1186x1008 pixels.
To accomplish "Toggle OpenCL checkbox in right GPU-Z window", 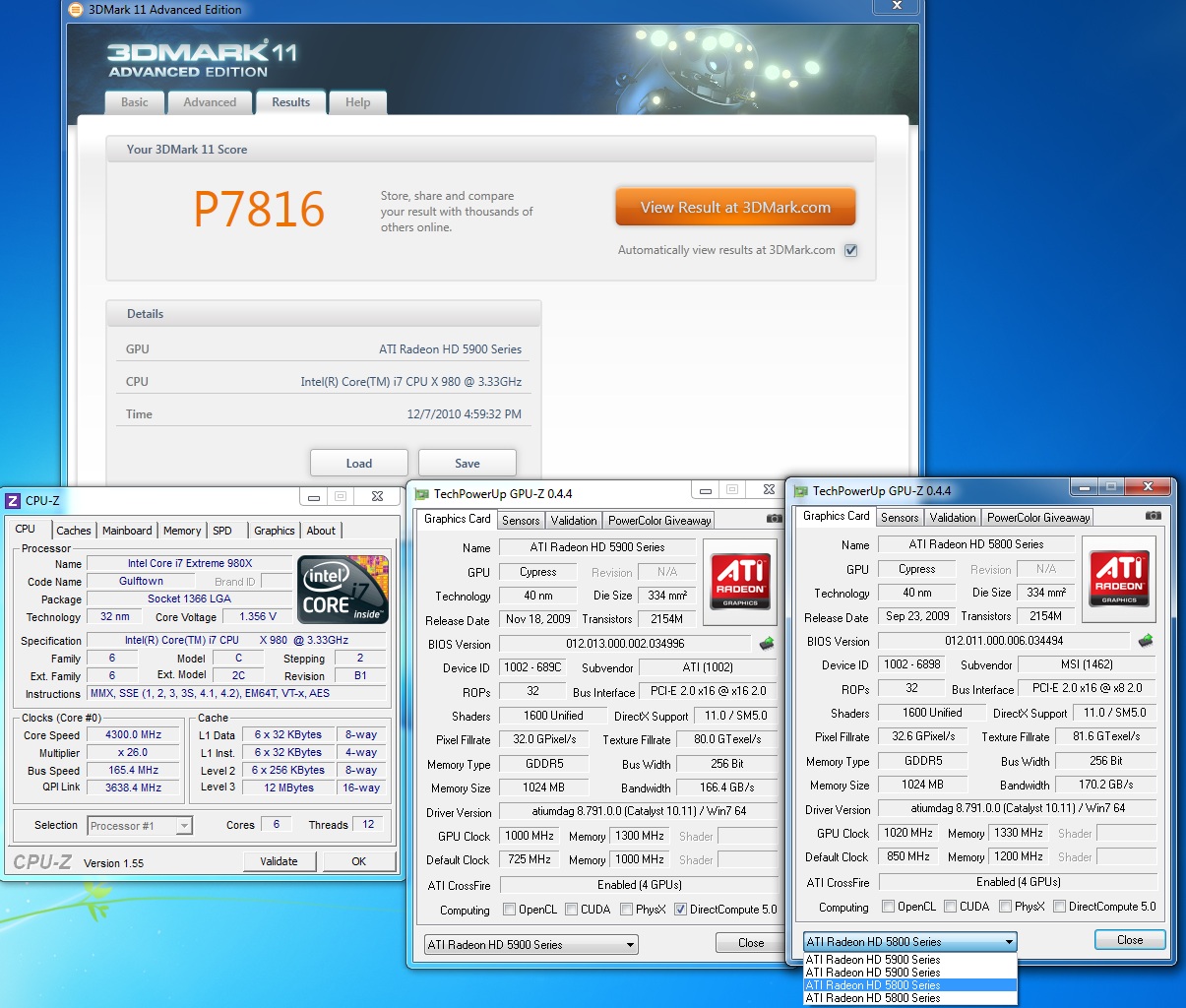I will (x=888, y=907).
